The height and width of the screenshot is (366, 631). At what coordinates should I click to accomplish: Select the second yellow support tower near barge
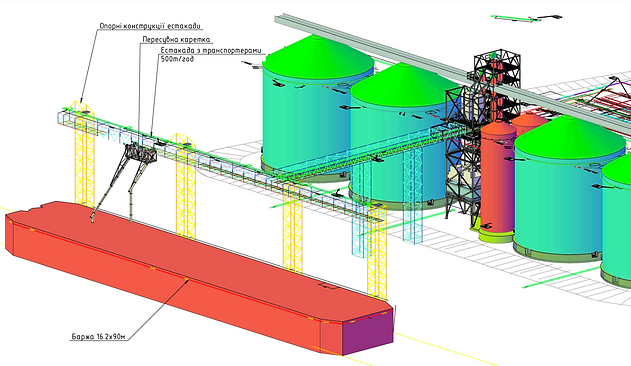[x=186, y=185]
